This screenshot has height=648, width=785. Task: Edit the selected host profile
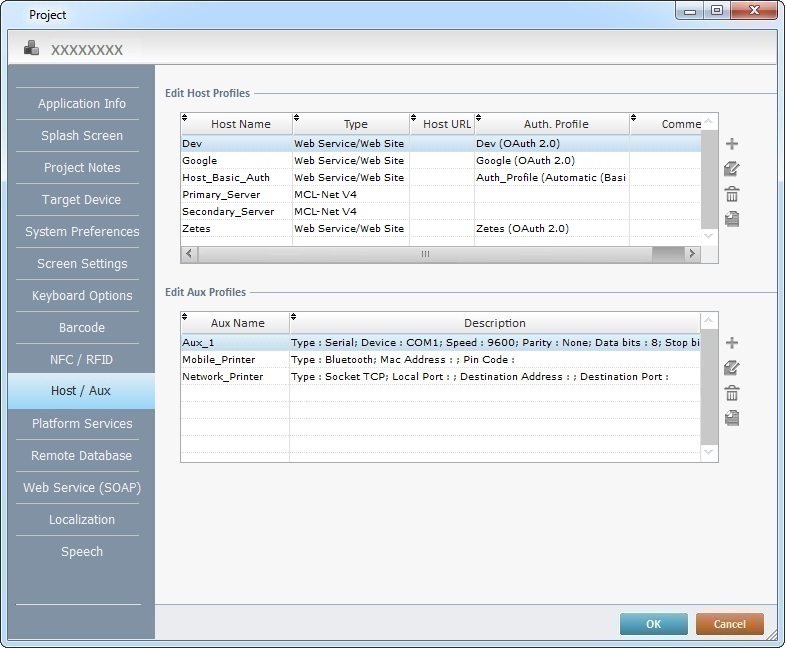point(732,169)
